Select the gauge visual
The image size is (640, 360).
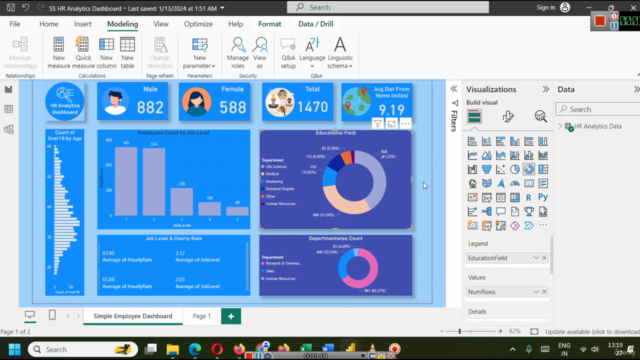click(x=515, y=183)
